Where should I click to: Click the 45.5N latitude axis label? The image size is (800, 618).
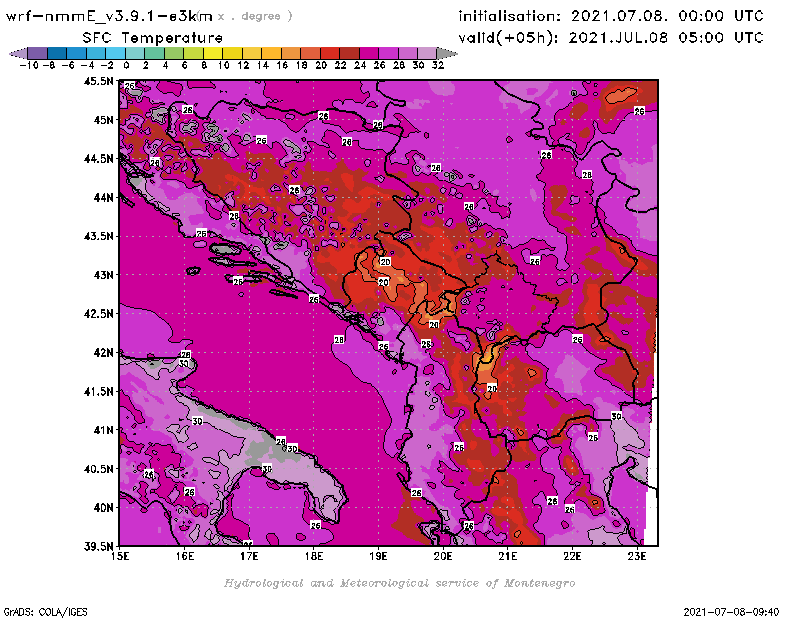point(98,81)
